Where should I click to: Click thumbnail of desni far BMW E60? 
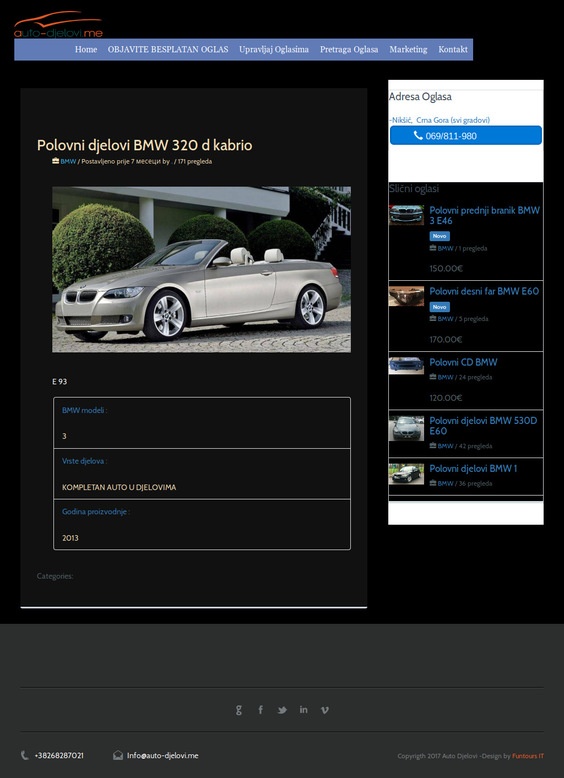(406, 296)
